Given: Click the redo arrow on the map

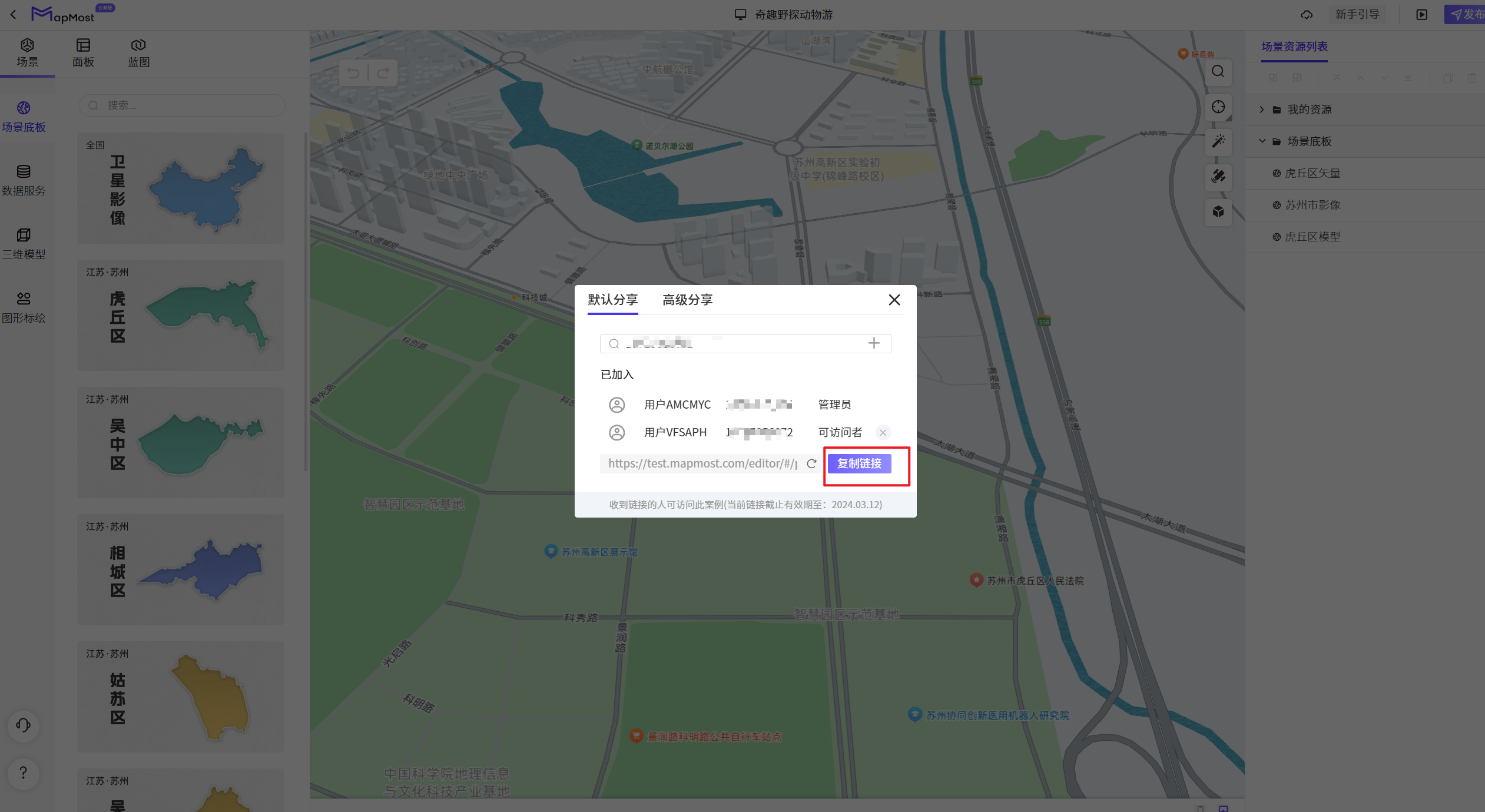Looking at the screenshot, I should point(383,73).
